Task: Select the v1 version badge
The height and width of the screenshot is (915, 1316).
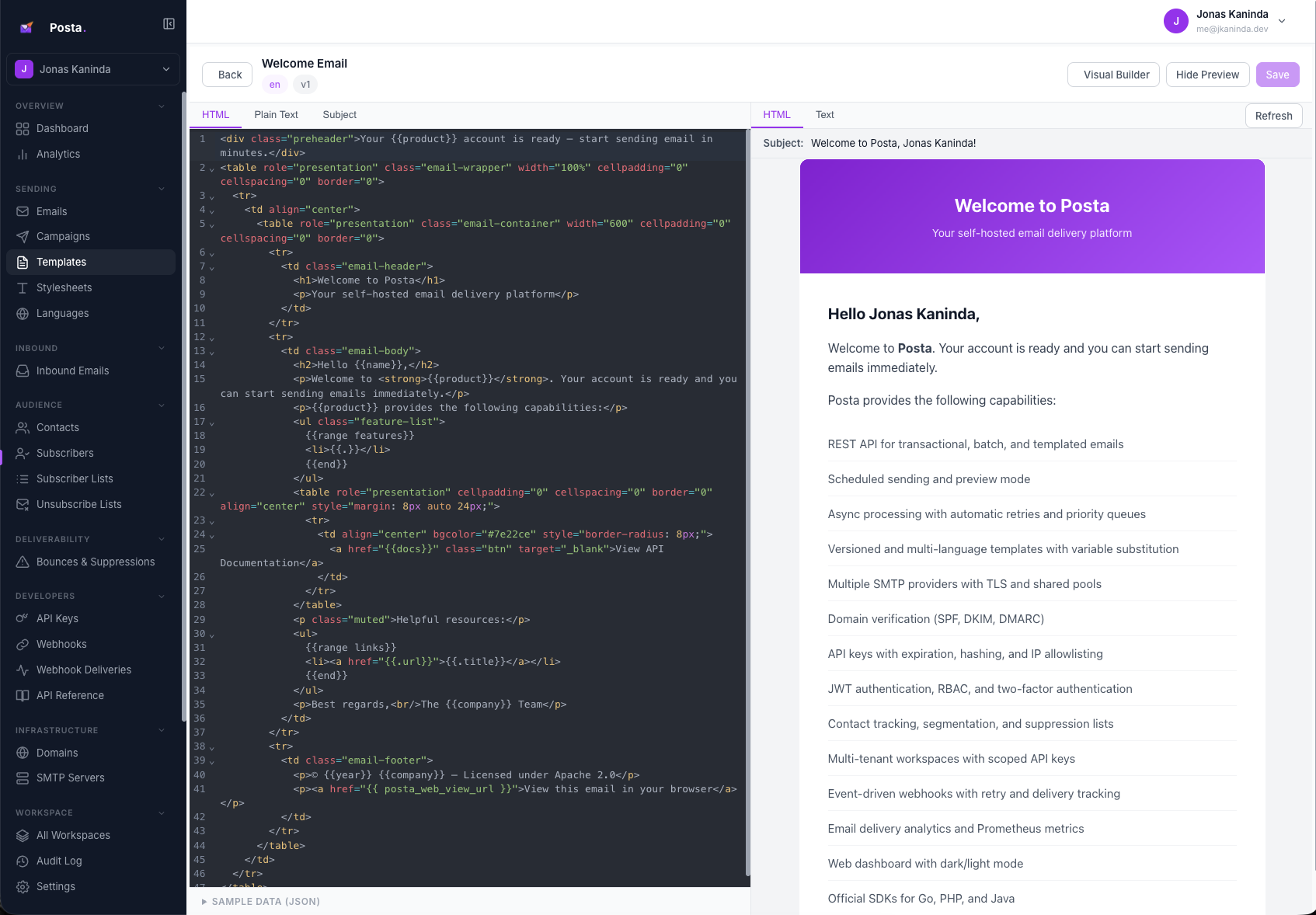Action: click(306, 85)
